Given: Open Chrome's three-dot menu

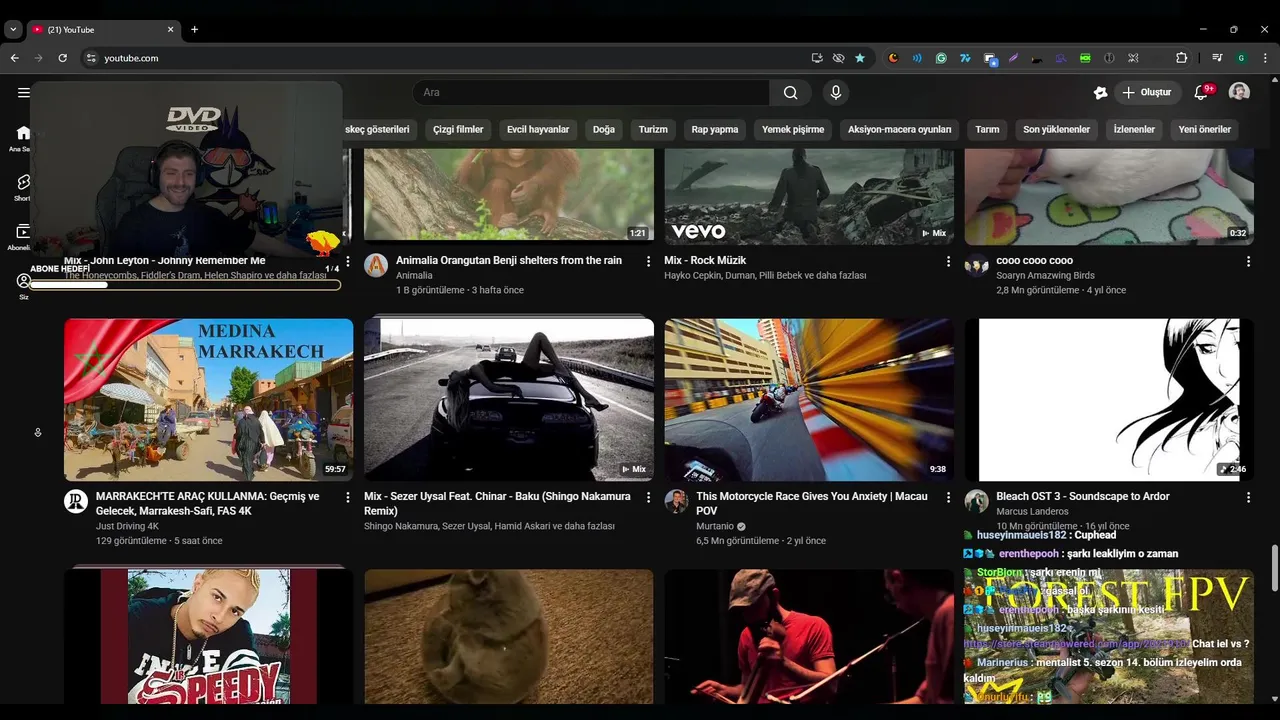Looking at the screenshot, I should click(1266, 58).
